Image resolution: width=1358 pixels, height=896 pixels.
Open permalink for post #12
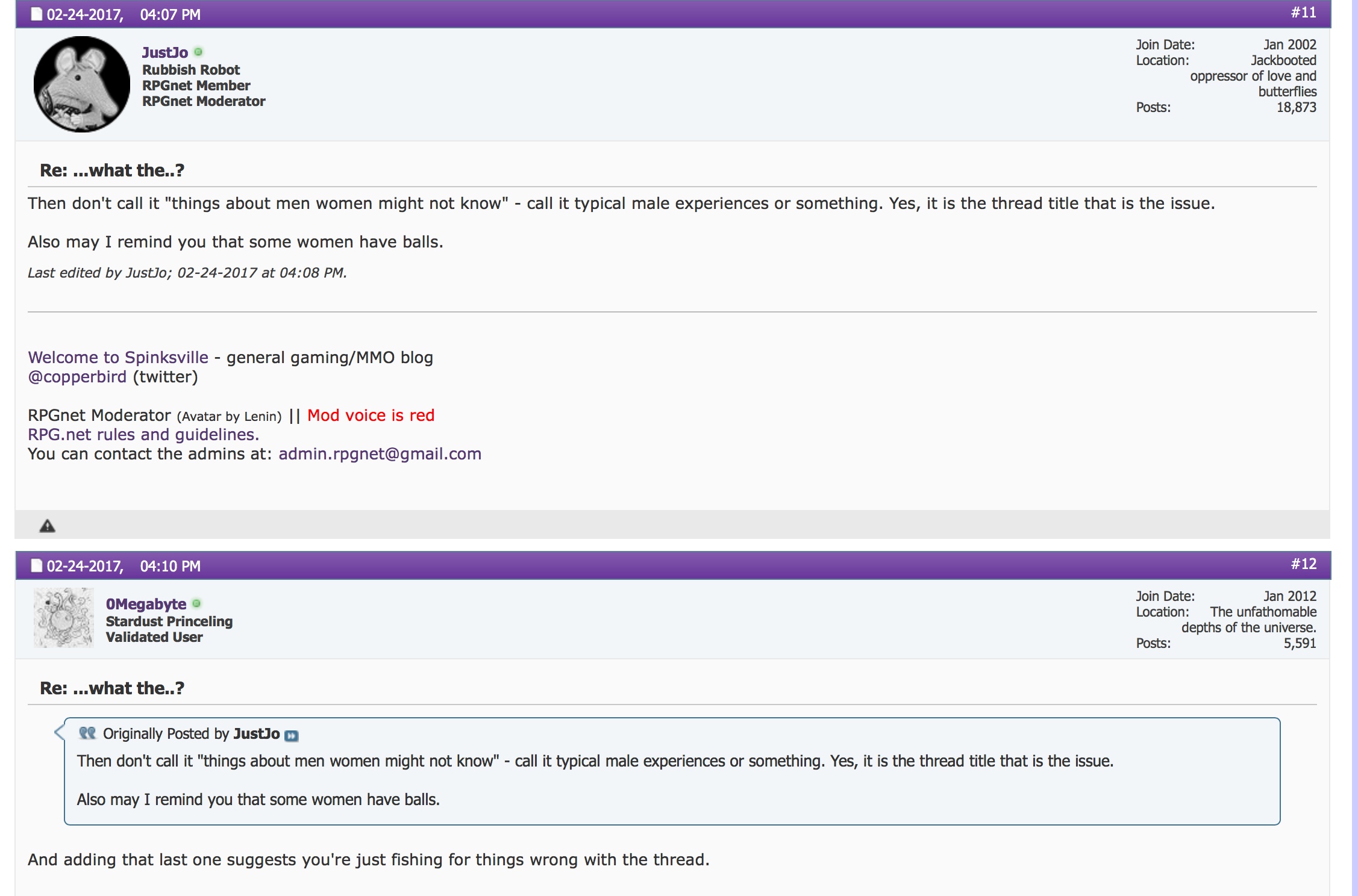(x=1303, y=564)
